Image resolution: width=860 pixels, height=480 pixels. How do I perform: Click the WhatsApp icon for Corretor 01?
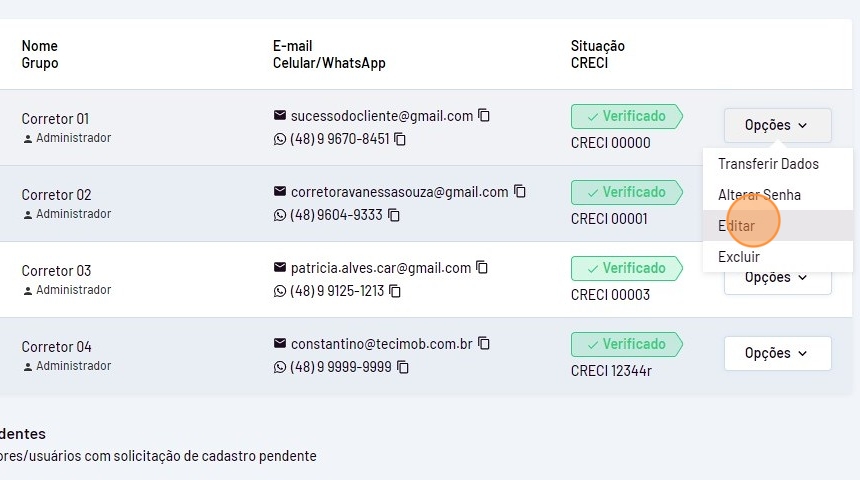point(280,139)
